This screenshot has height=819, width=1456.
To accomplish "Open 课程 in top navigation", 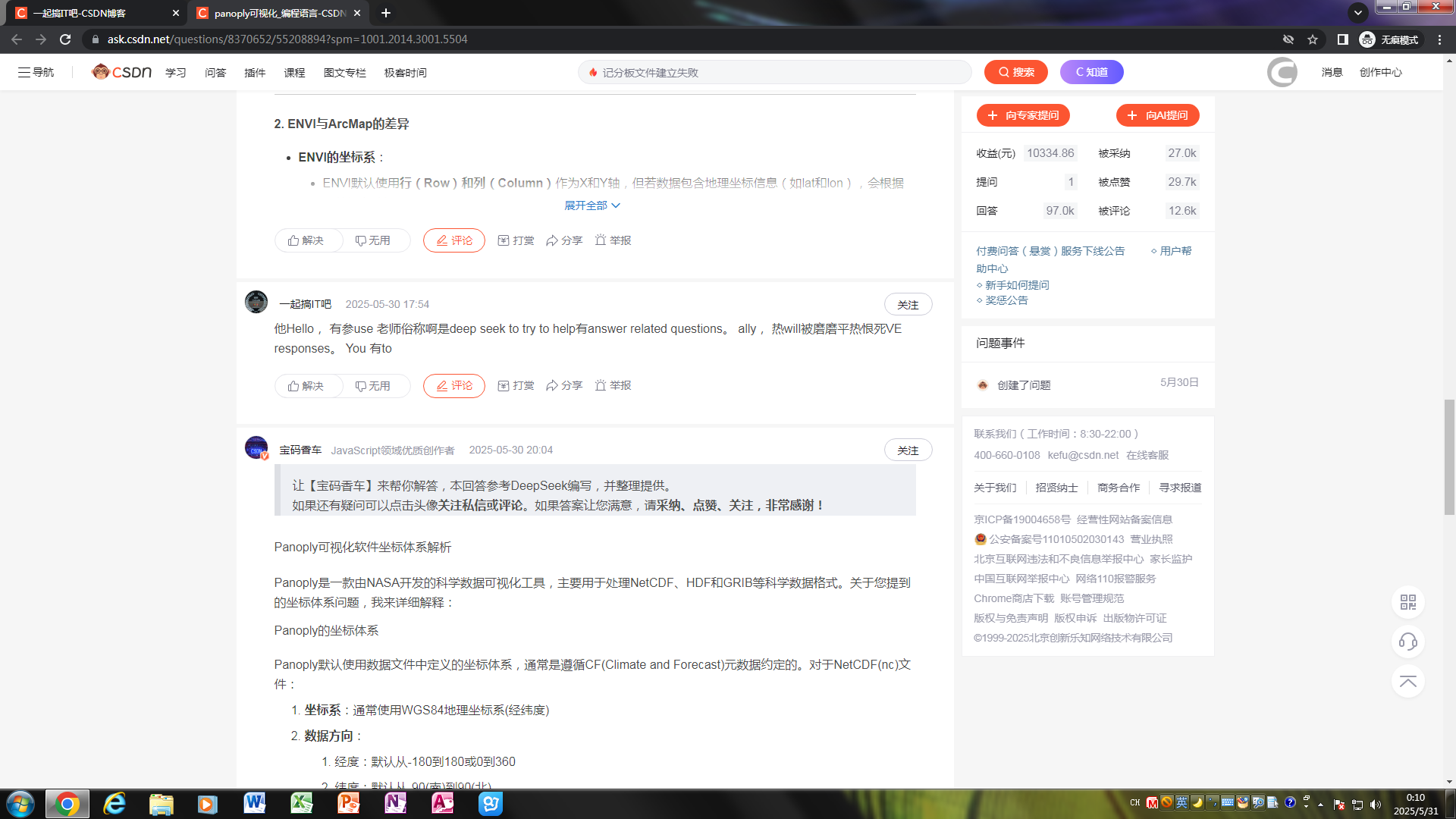I will pyautogui.click(x=294, y=73).
